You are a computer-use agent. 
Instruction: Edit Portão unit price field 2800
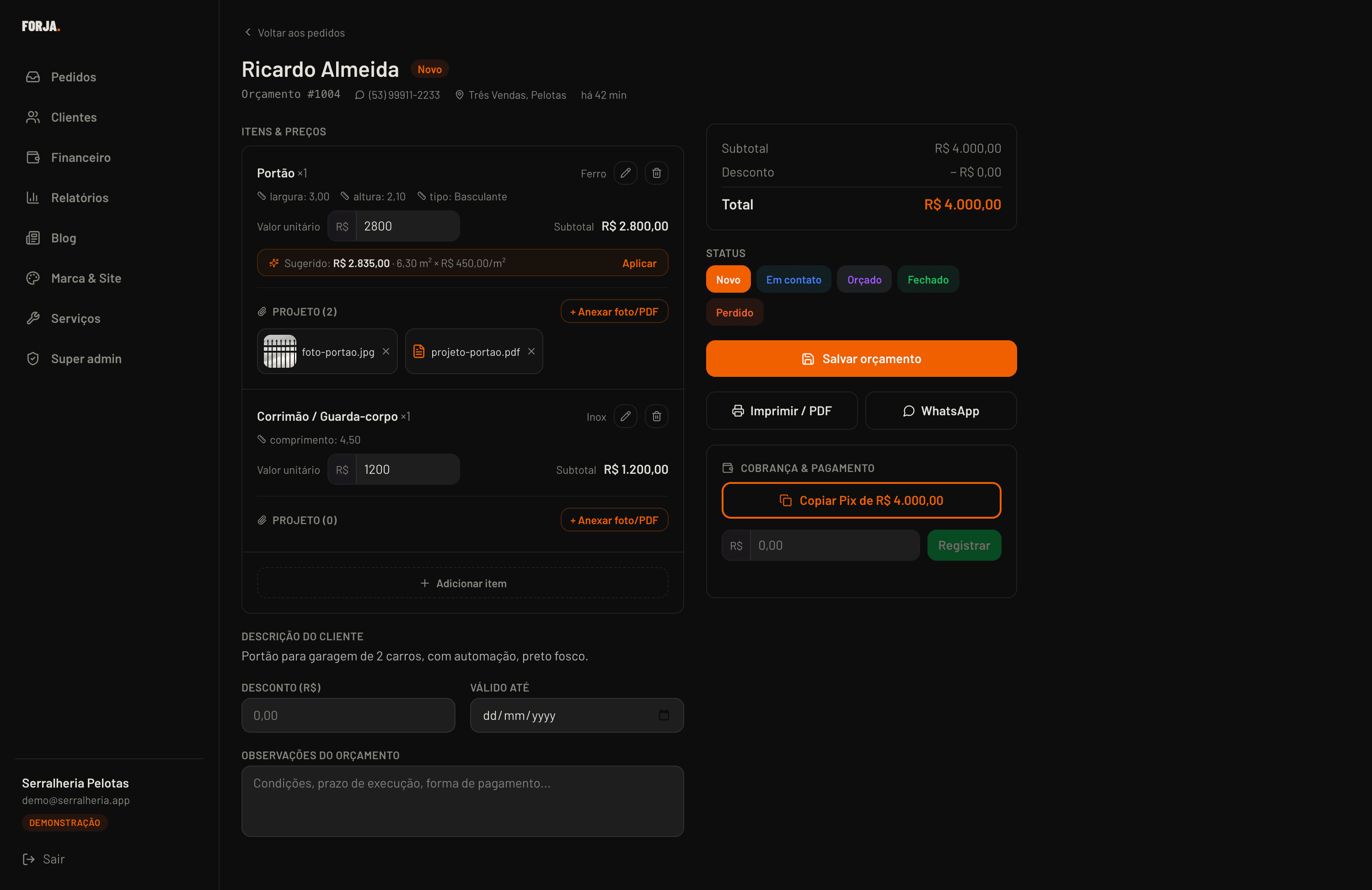click(407, 226)
